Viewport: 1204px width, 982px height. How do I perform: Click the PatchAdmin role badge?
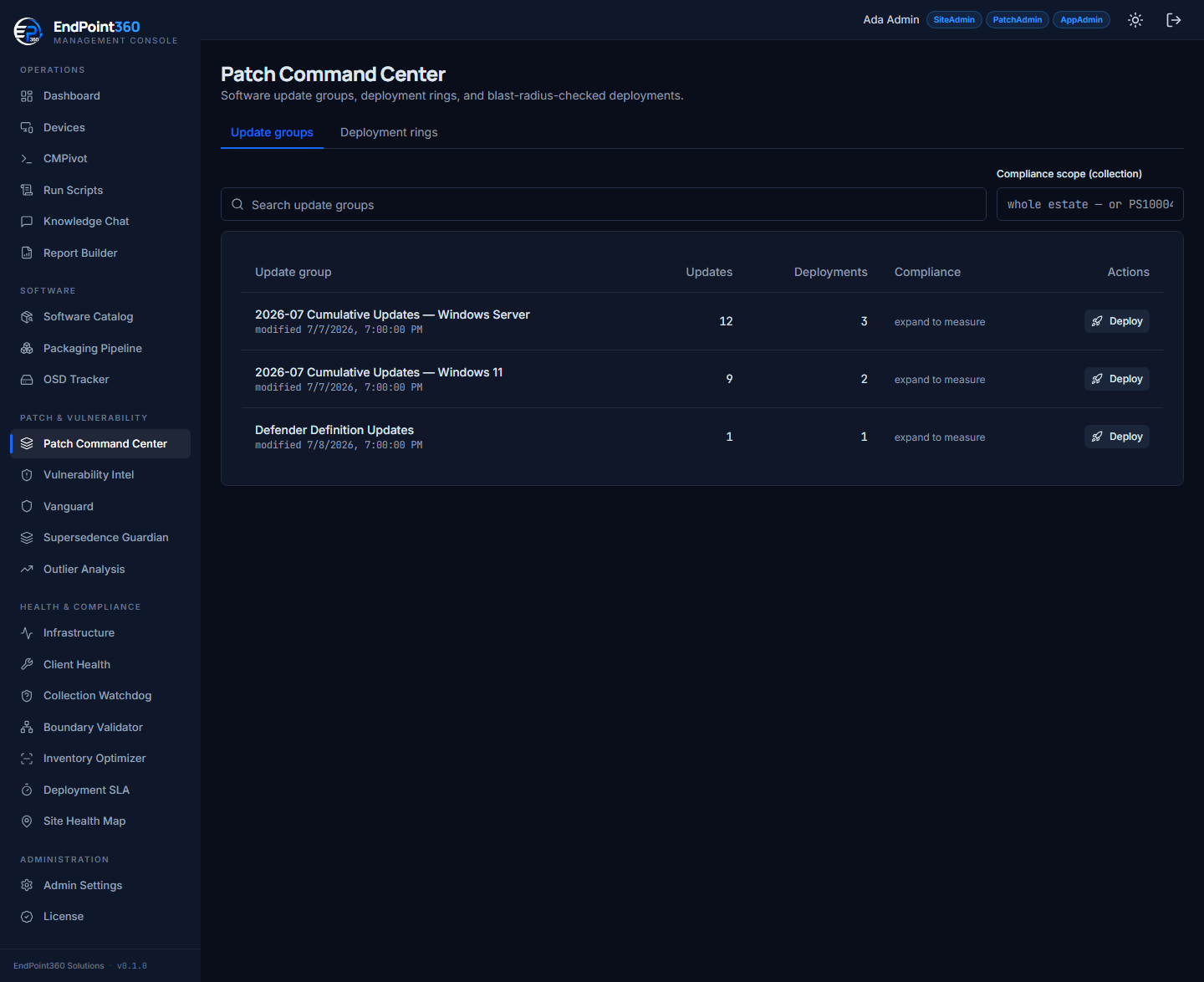tap(1018, 20)
